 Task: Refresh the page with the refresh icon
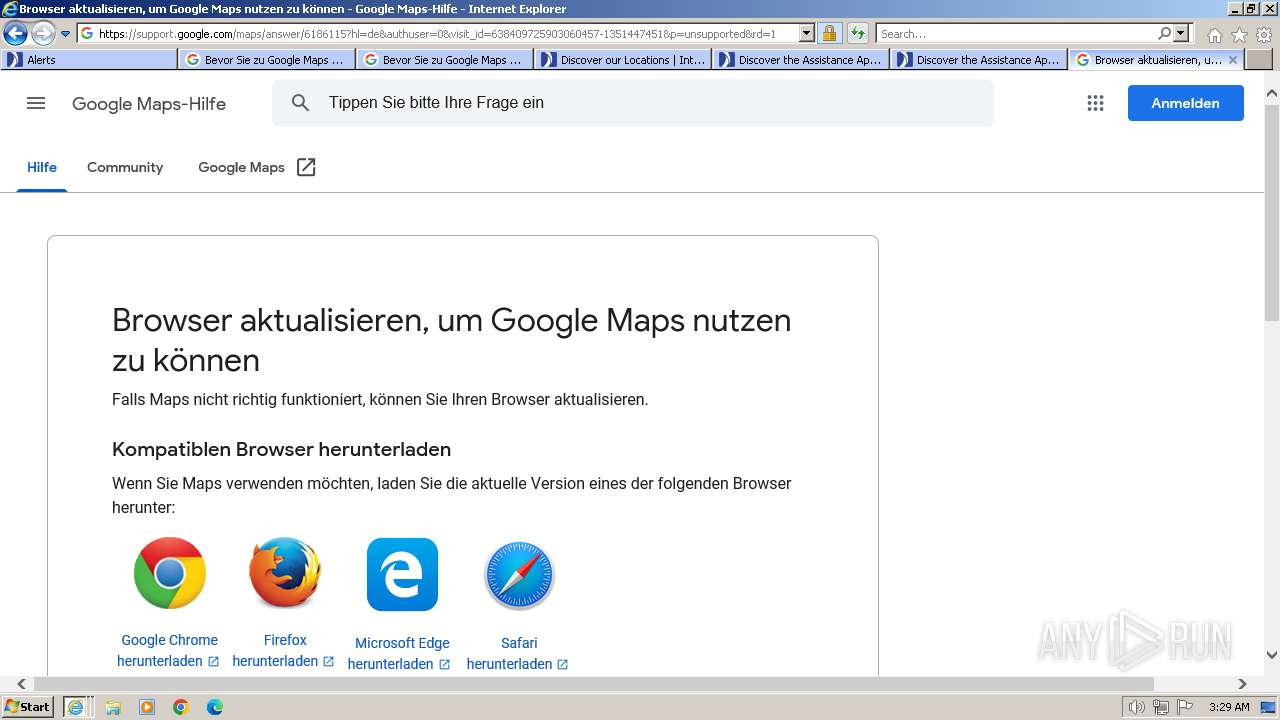[x=858, y=33]
